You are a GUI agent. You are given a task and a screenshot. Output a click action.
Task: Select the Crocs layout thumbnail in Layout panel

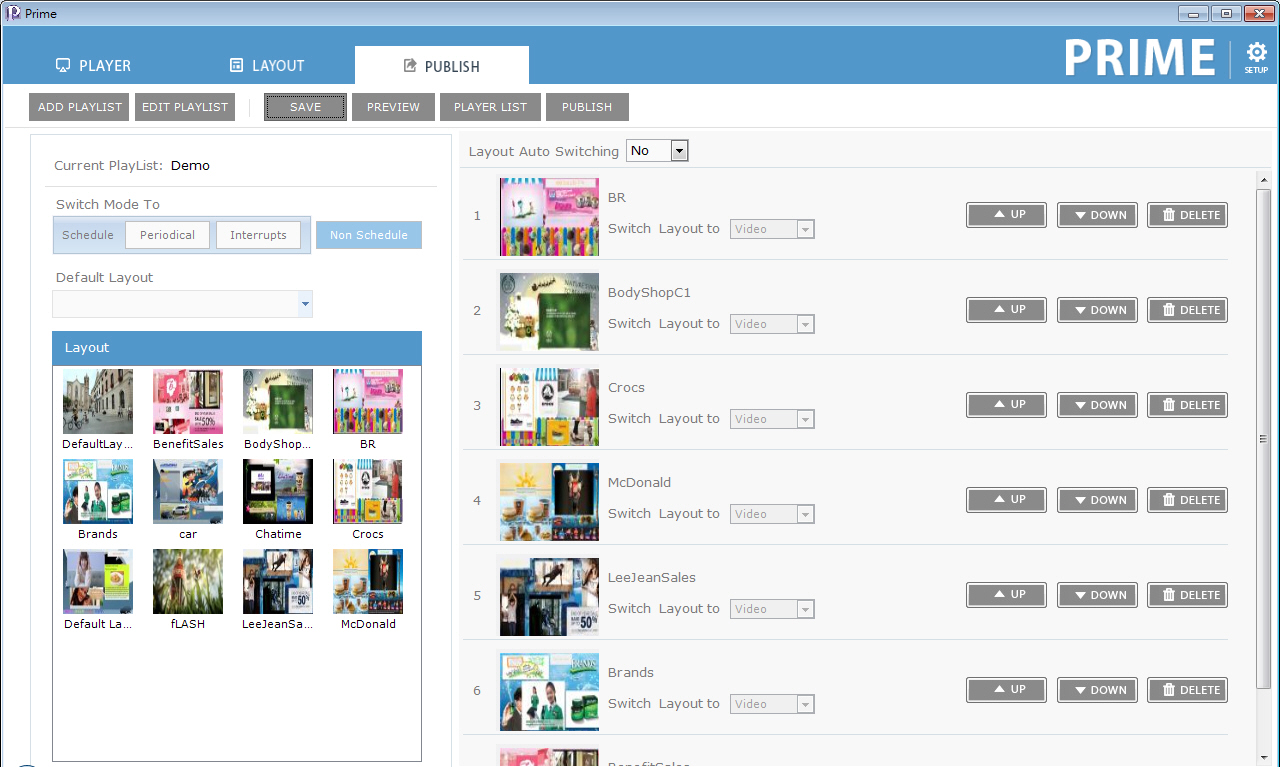pyautogui.click(x=368, y=491)
